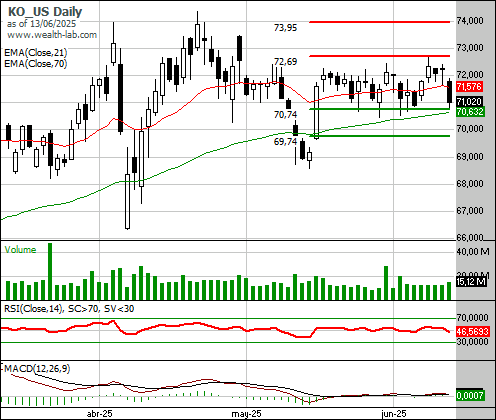Click the 'as of 13/06/2025' date label
The width and height of the screenshot is (496, 420).
(x=41, y=24)
